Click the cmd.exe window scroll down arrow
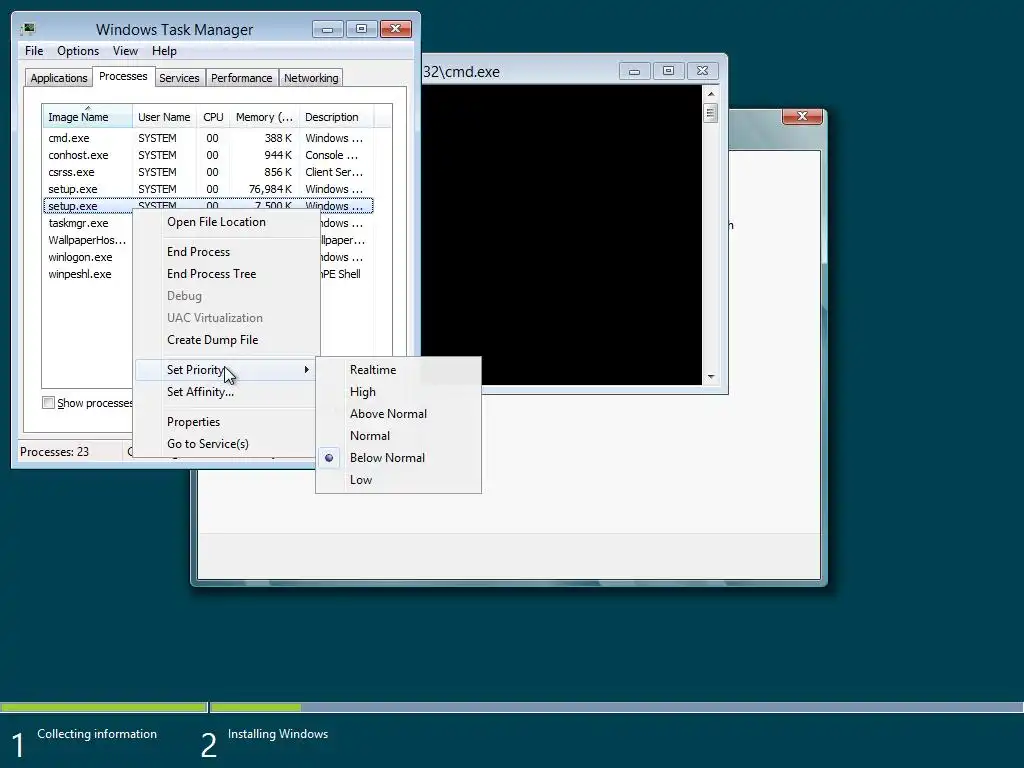1024x768 pixels. point(711,377)
